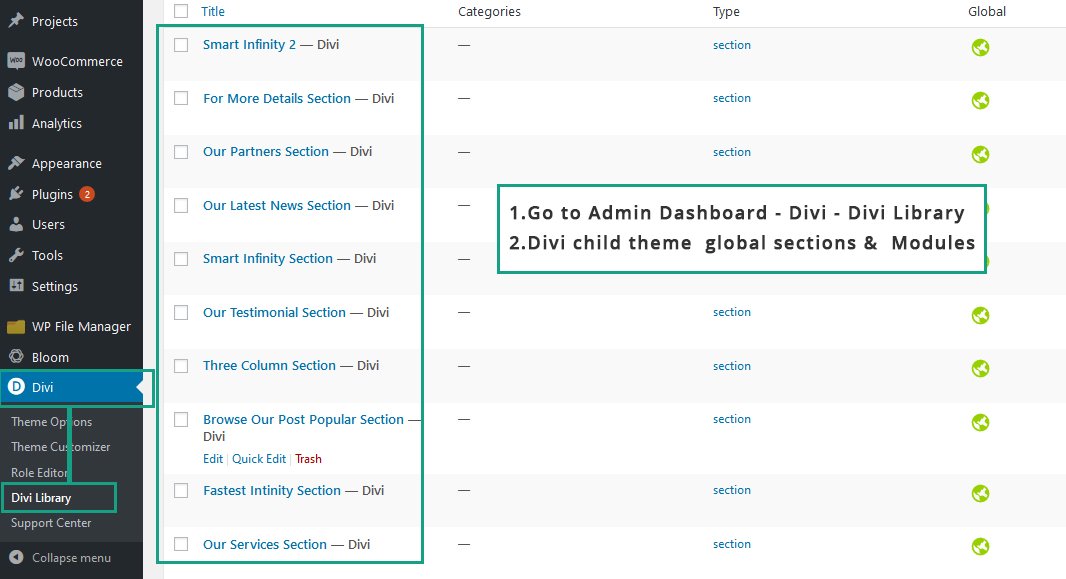Open the Our Latest News Section layout
Image resolution: width=1066 pixels, height=579 pixels.
point(277,205)
